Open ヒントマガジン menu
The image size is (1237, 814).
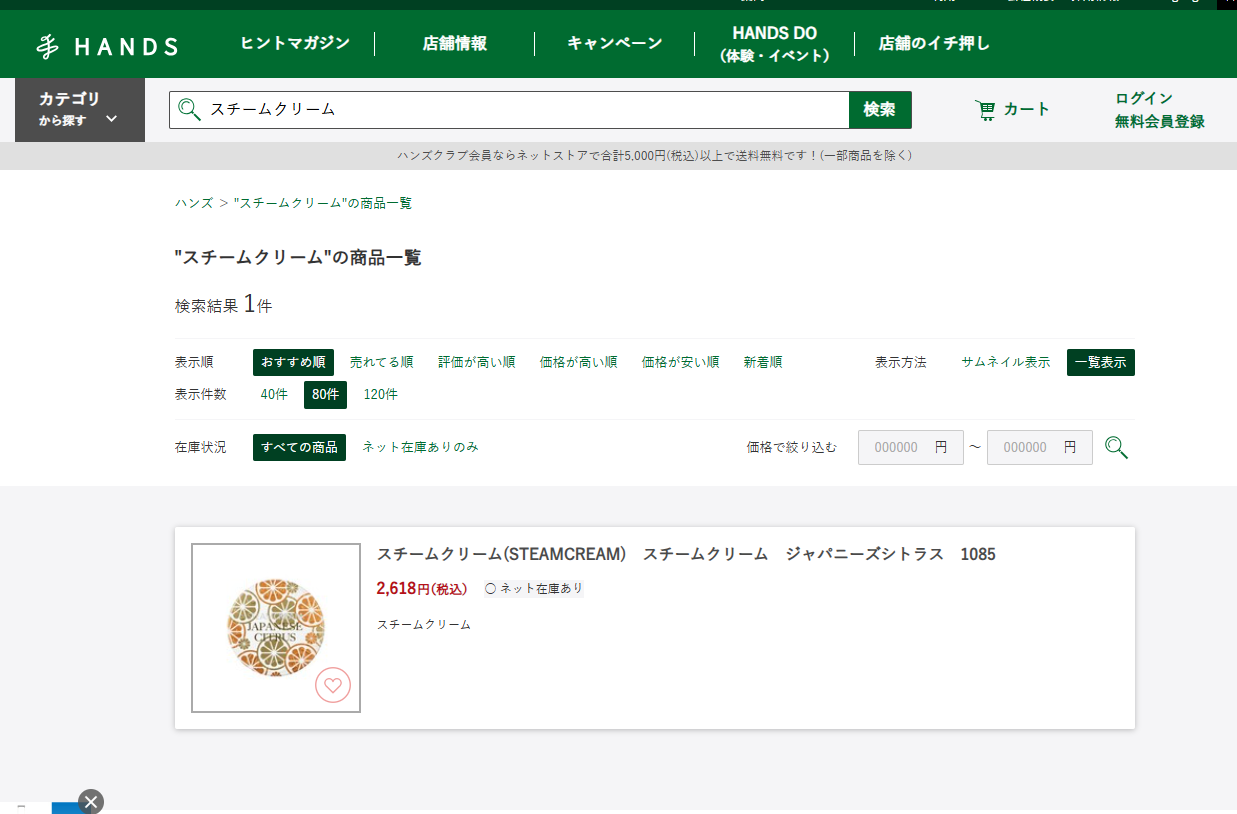tap(295, 43)
